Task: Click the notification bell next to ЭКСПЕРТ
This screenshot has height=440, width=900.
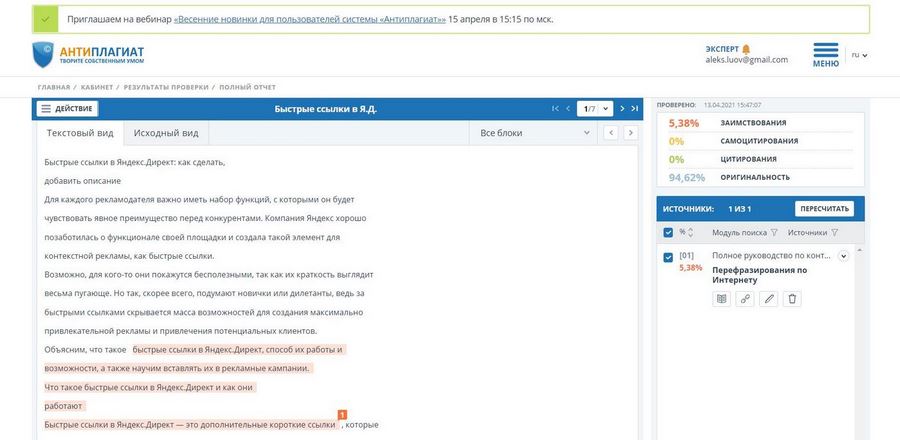Action: [746, 49]
